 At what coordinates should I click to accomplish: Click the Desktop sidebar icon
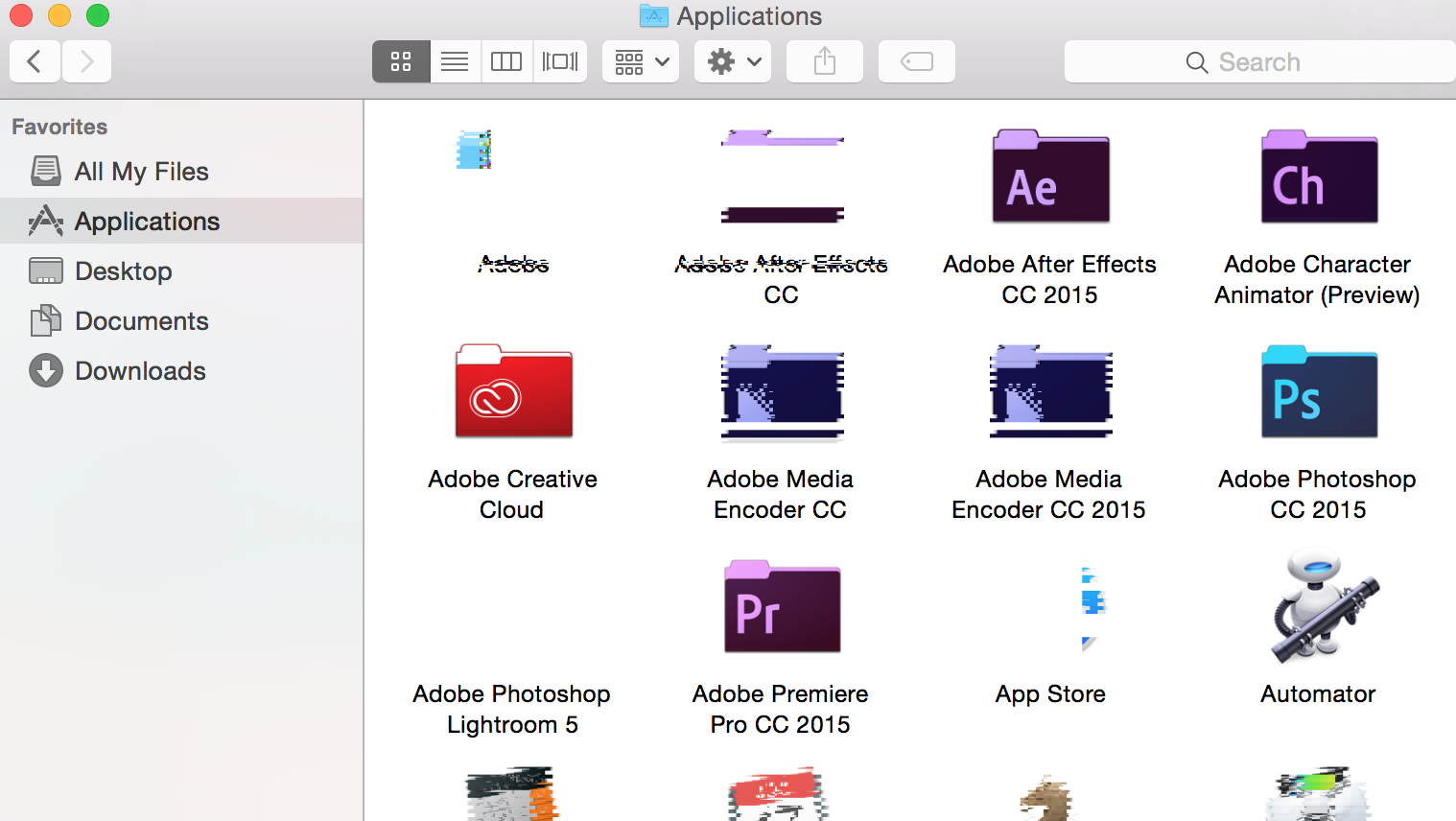click(46, 270)
